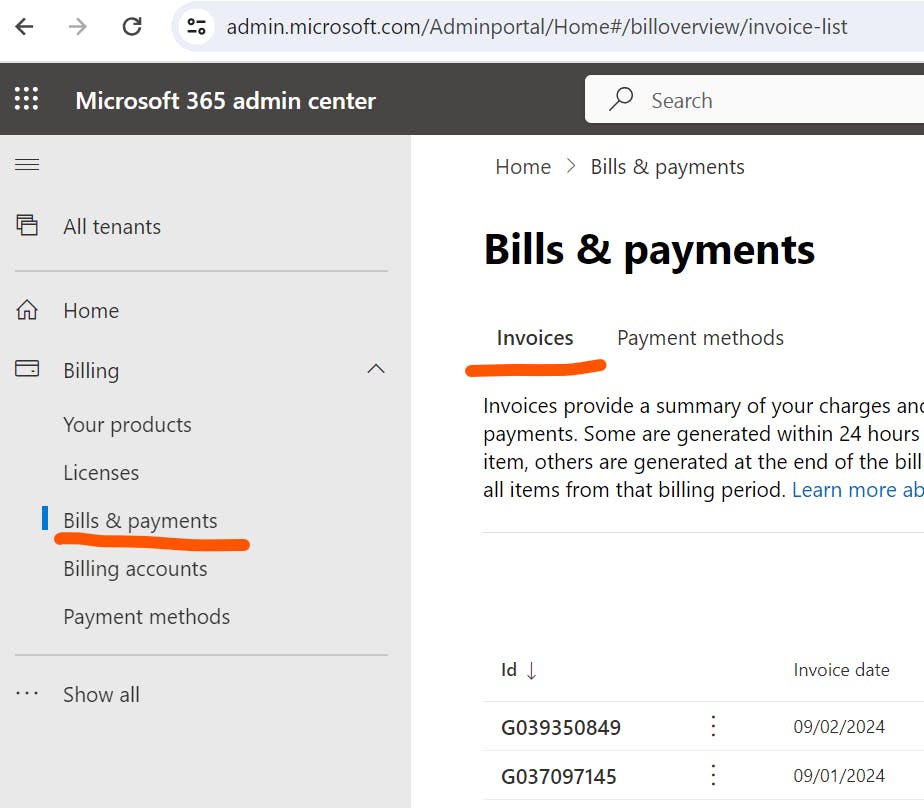Switch to the Invoices tab
The image size is (924, 808).
(x=535, y=338)
